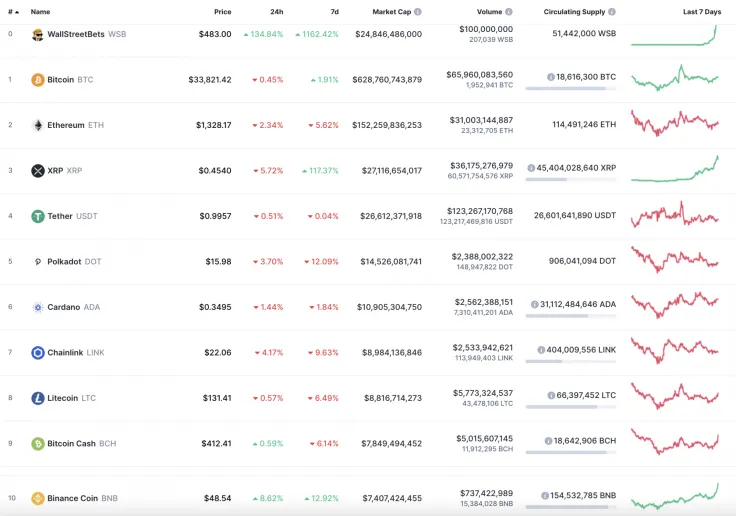The image size is (736, 516).
Task: Open the WallStreetBets WSB coin page
Action: [86, 34]
